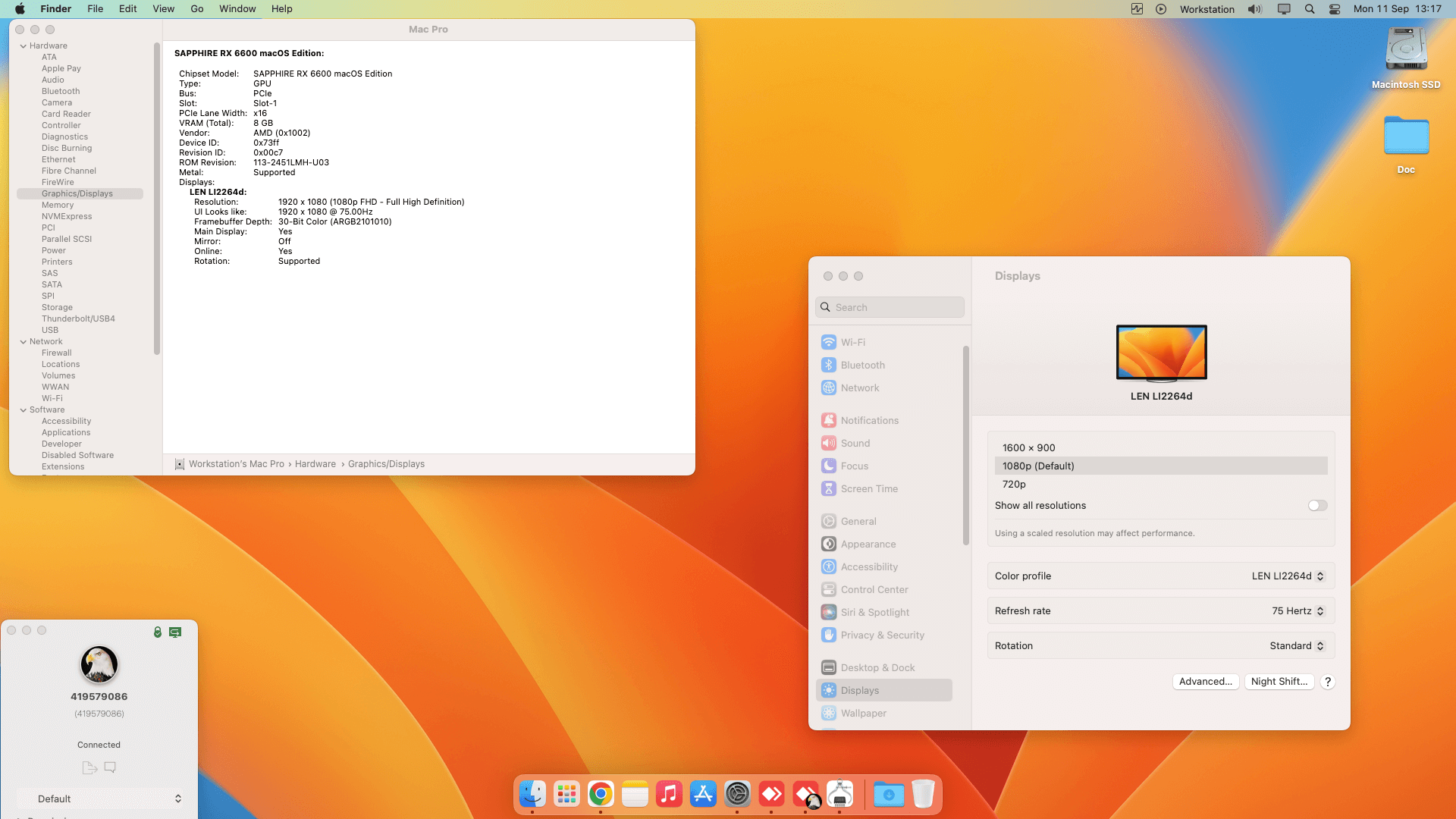1456x819 pixels.
Task: Click the Search field in System Settings
Action: point(889,306)
